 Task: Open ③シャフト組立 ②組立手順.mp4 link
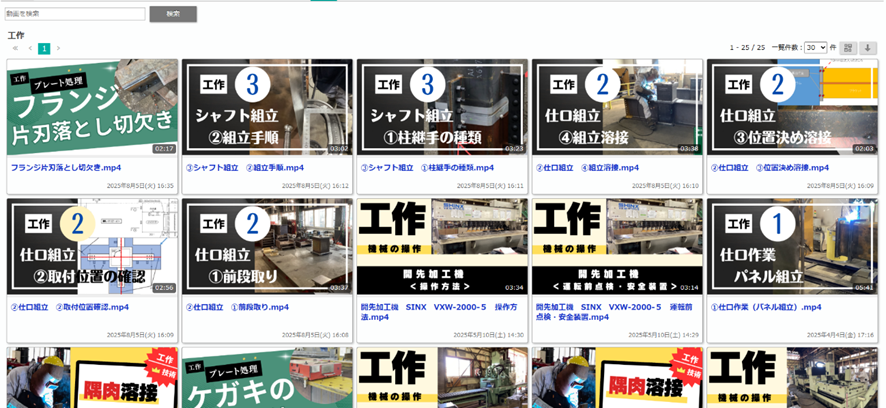point(240,168)
